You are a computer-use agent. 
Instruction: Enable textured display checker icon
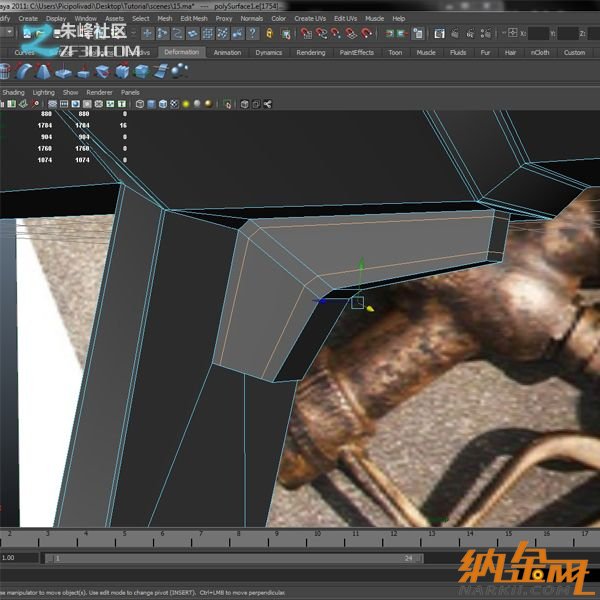point(176,103)
